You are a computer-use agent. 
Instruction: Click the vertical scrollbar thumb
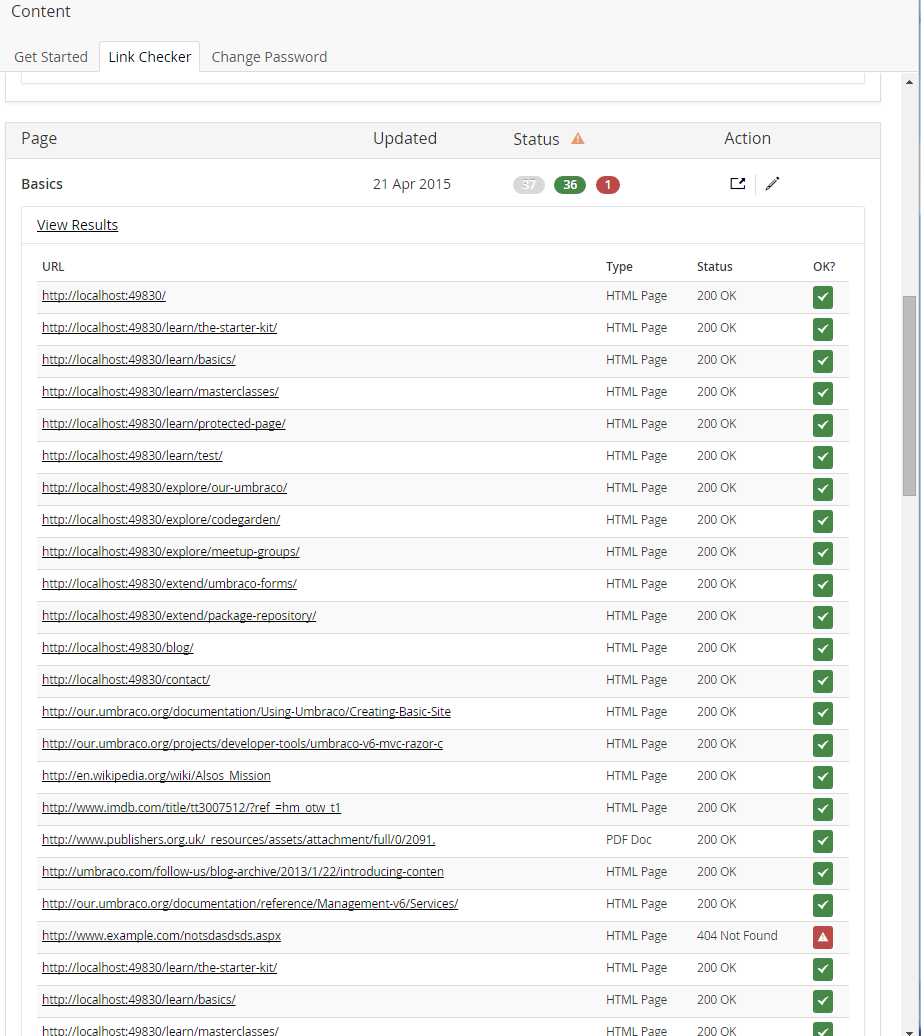tap(909, 395)
